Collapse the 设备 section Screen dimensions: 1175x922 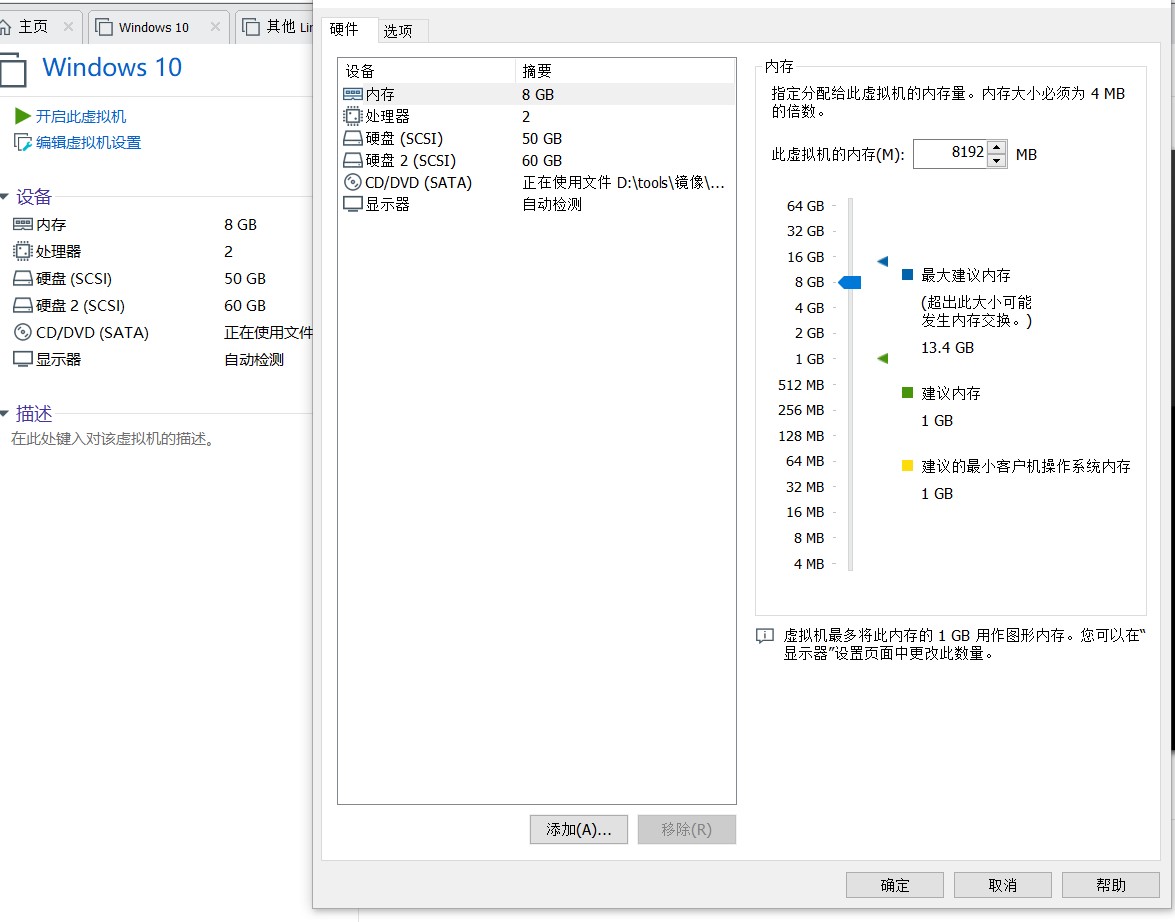pyautogui.click(x=4, y=197)
